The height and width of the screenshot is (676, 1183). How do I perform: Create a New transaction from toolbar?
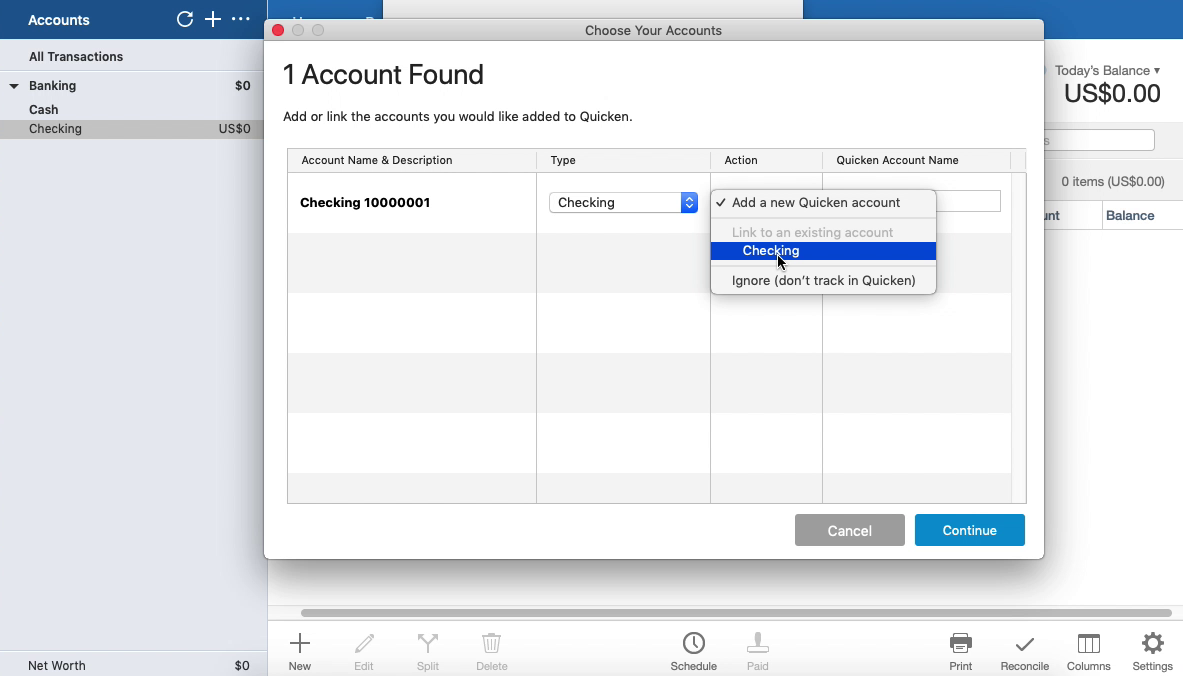pyautogui.click(x=300, y=652)
